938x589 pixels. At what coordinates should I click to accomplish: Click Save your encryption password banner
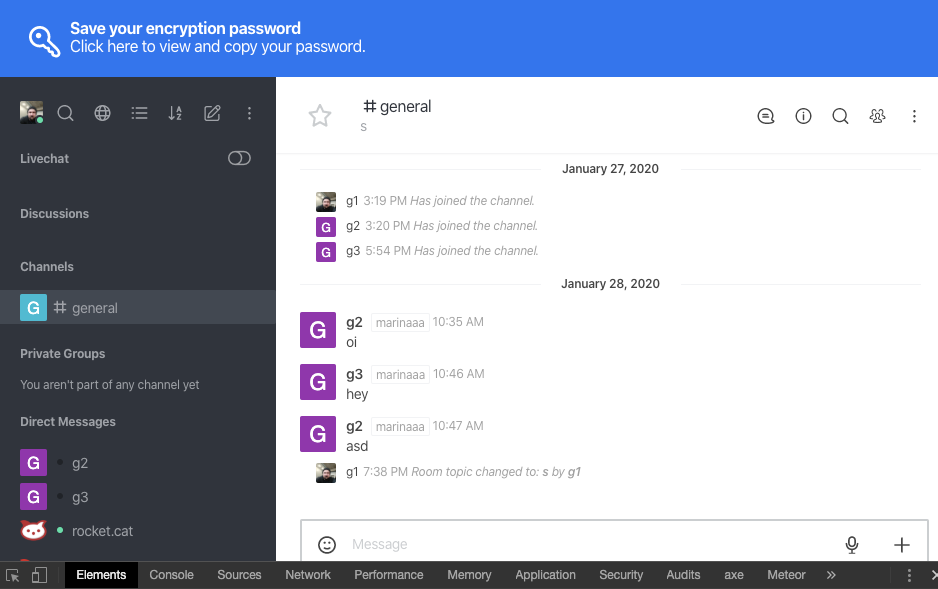tap(469, 38)
